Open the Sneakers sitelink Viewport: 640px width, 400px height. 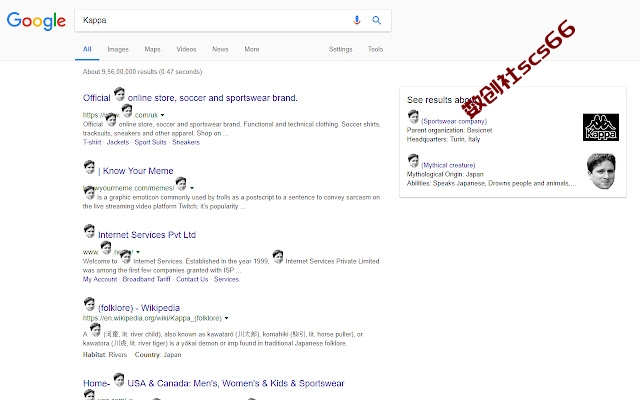click(186, 142)
